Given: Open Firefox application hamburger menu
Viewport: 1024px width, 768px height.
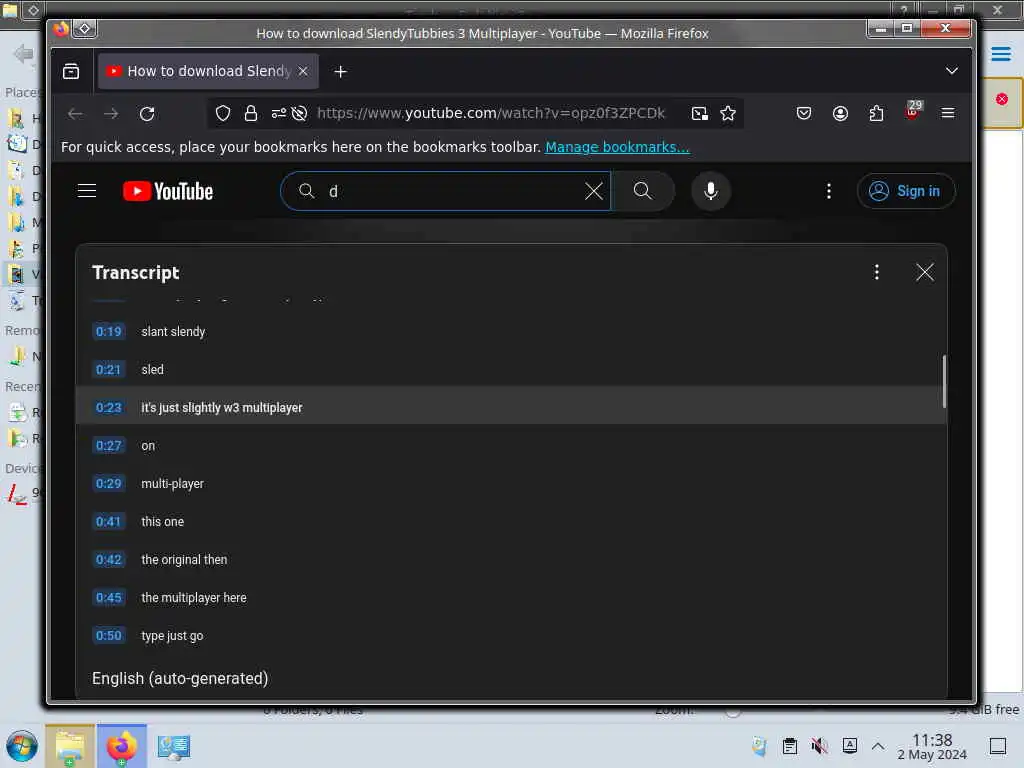Looking at the screenshot, I should 948,114.
